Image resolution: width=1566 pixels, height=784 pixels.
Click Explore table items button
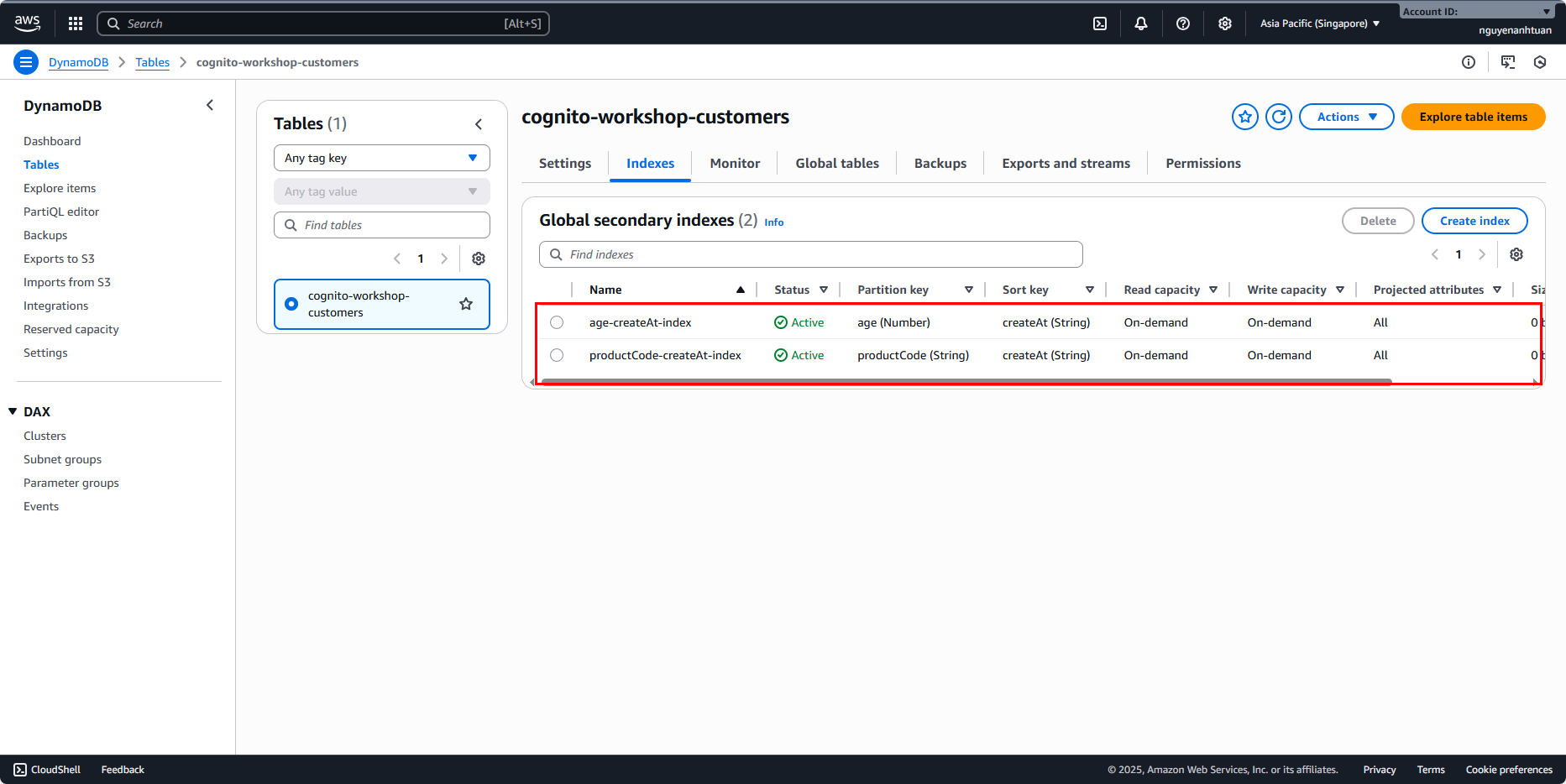(1473, 117)
